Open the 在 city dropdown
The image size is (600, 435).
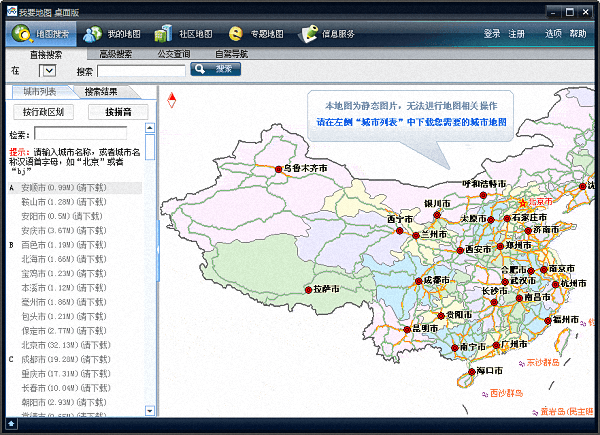(47, 71)
